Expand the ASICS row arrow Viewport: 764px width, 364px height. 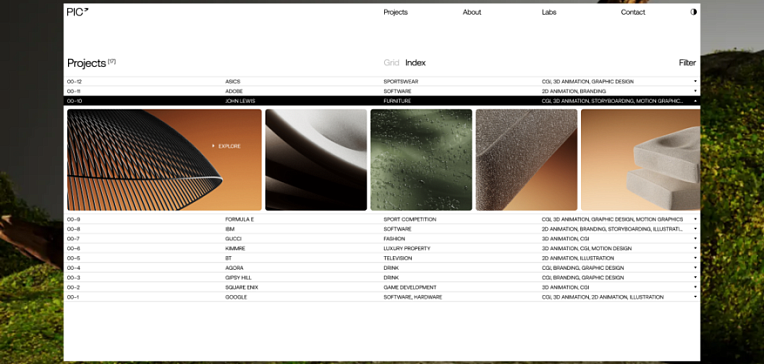[x=695, y=81]
